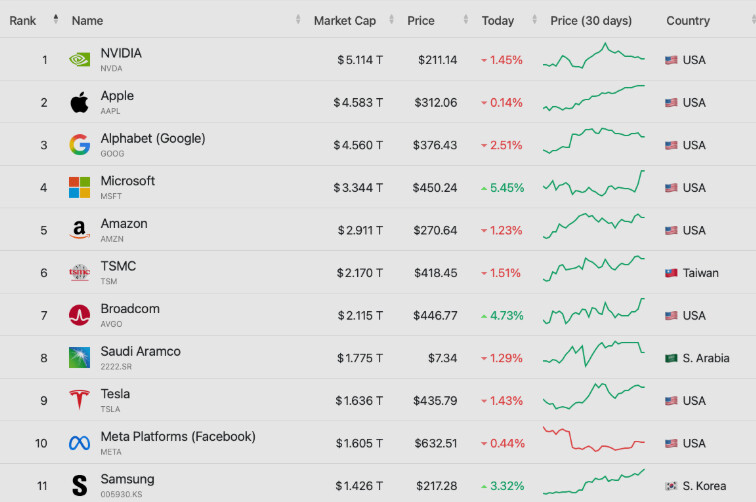Sort by Today column header

[498, 21]
